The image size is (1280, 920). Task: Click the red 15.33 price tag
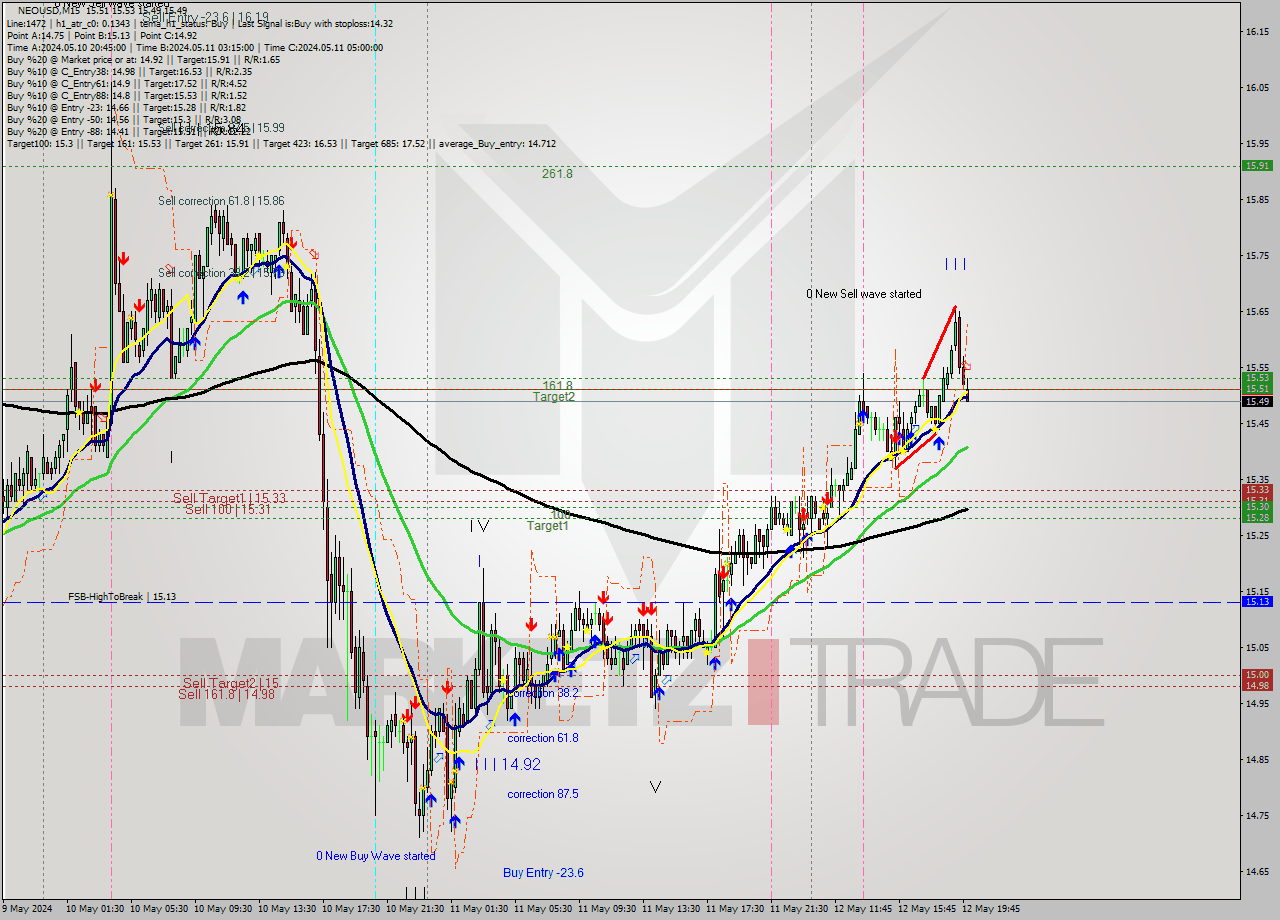[x=1257, y=490]
